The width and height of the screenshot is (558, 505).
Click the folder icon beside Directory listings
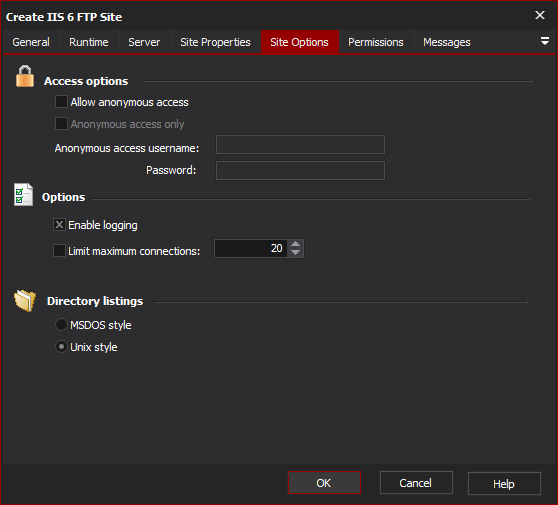point(25,300)
